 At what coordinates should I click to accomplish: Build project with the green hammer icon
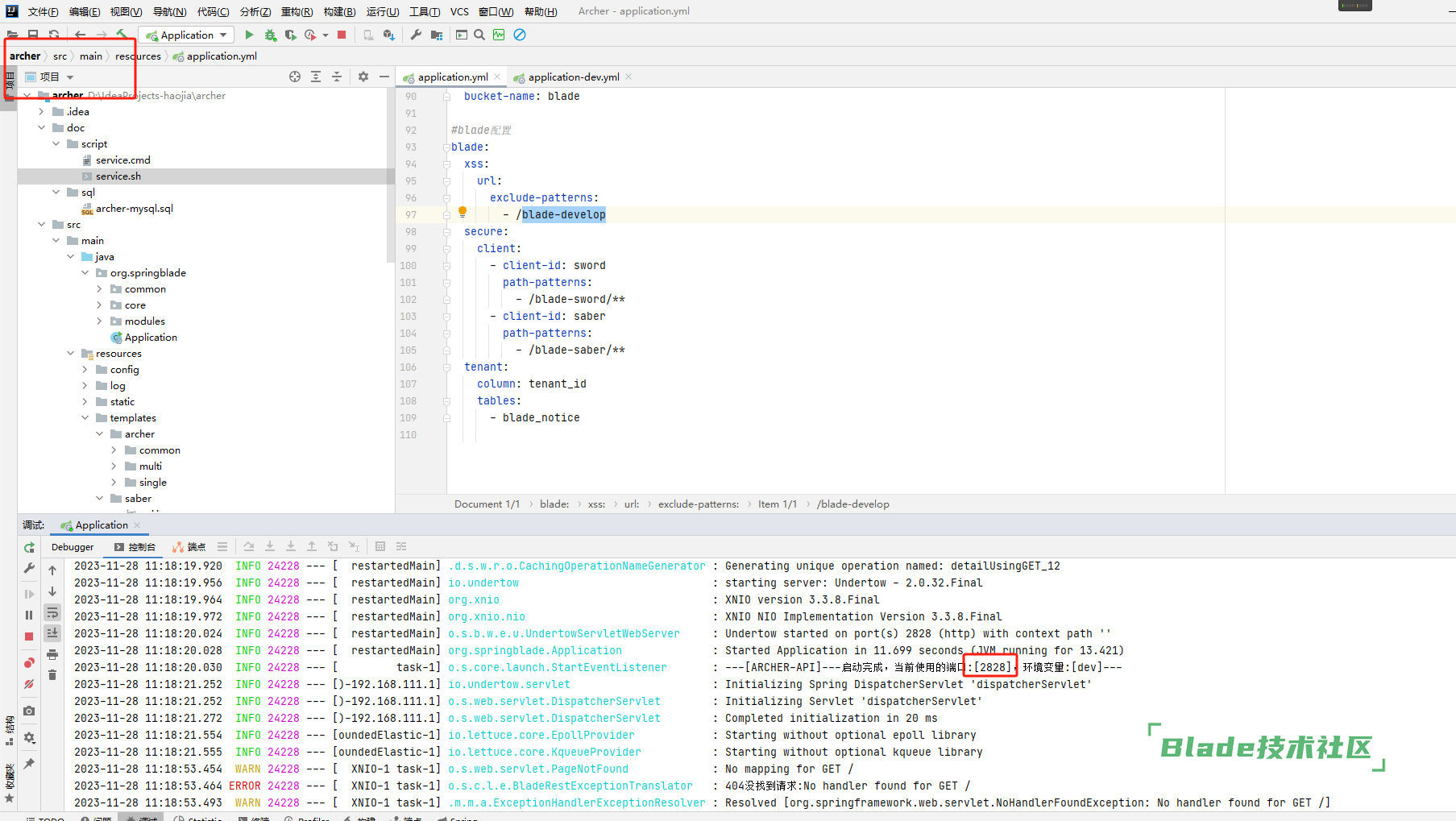point(122,34)
